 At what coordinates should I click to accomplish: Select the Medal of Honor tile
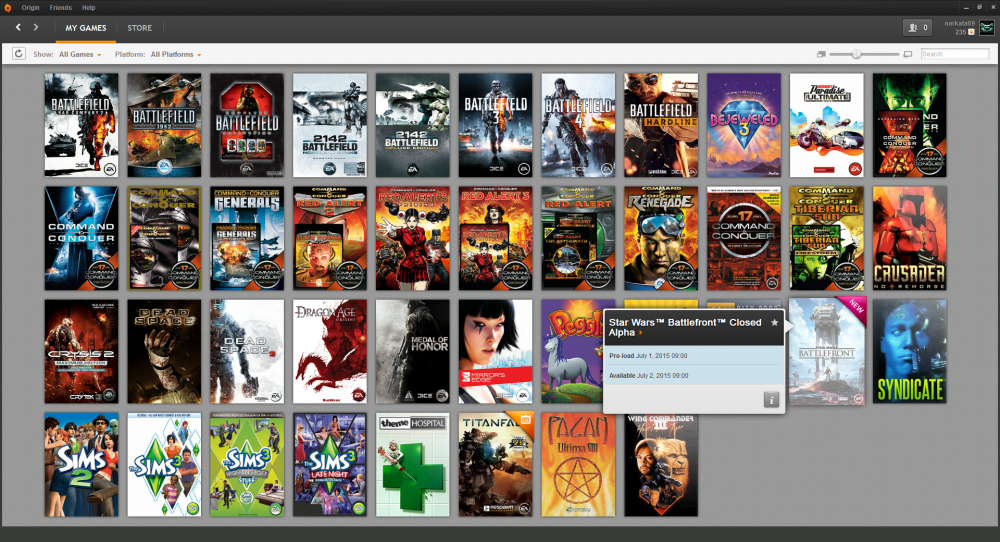(413, 352)
